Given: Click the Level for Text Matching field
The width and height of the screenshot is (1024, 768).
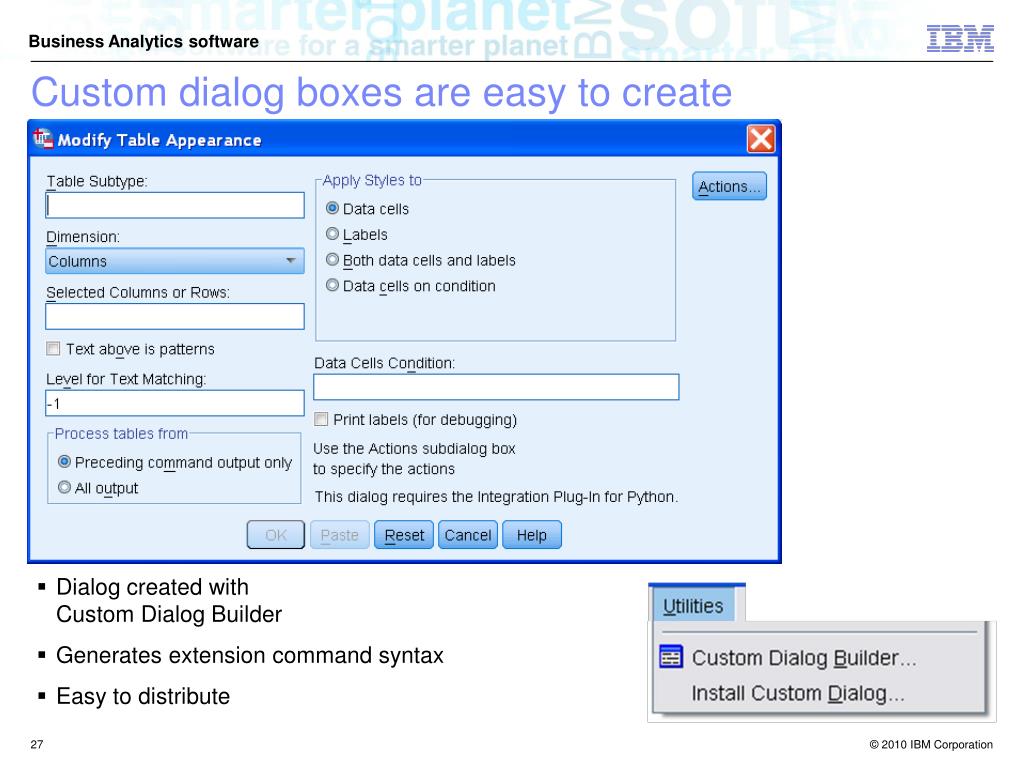Looking at the screenshot, I should click(x=175, y=403).
